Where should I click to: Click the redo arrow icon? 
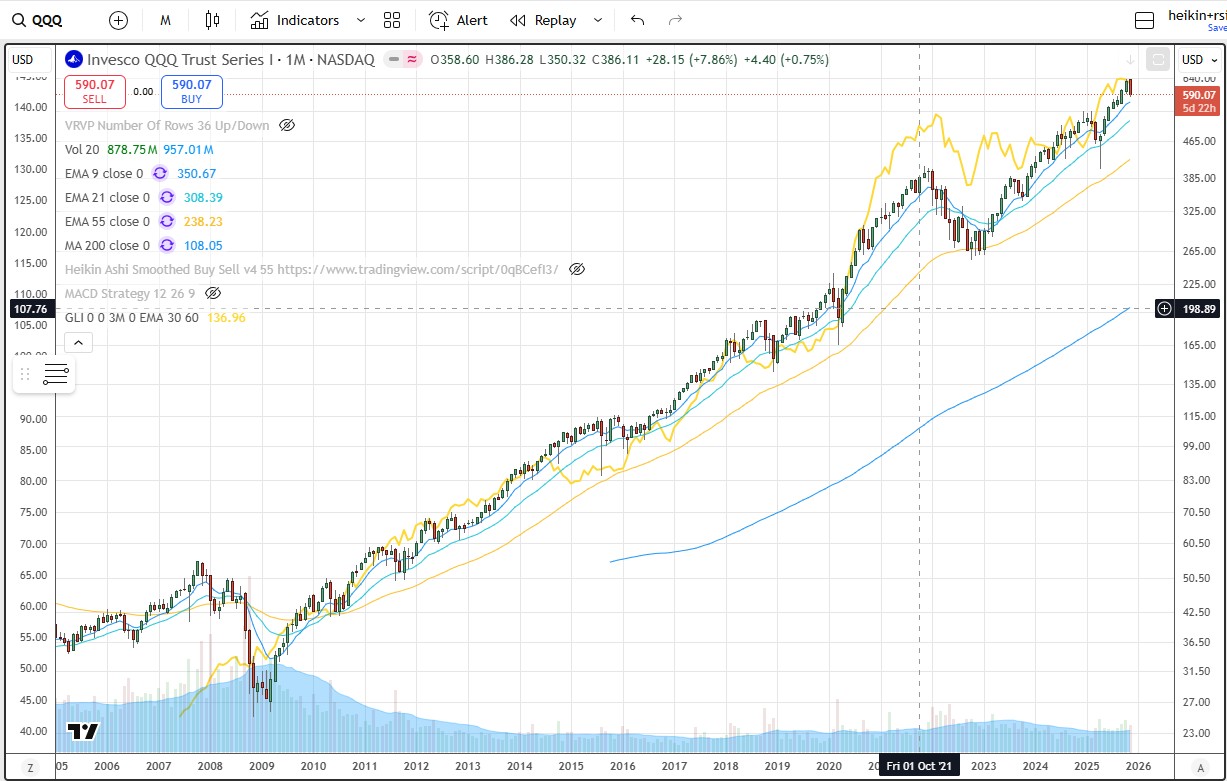tap(675, 20)
